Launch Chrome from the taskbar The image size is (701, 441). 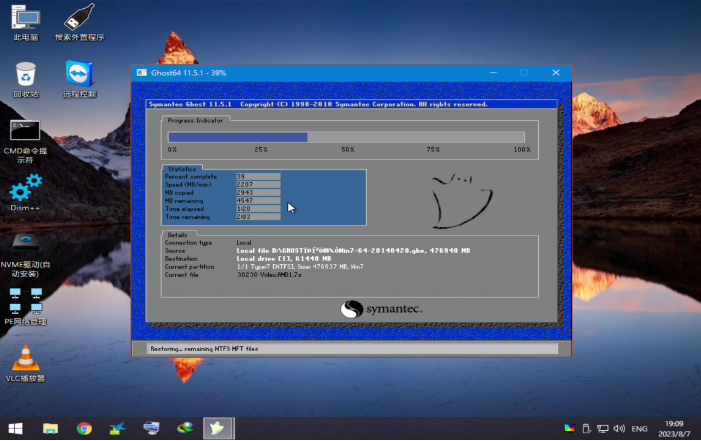[84, 428]
